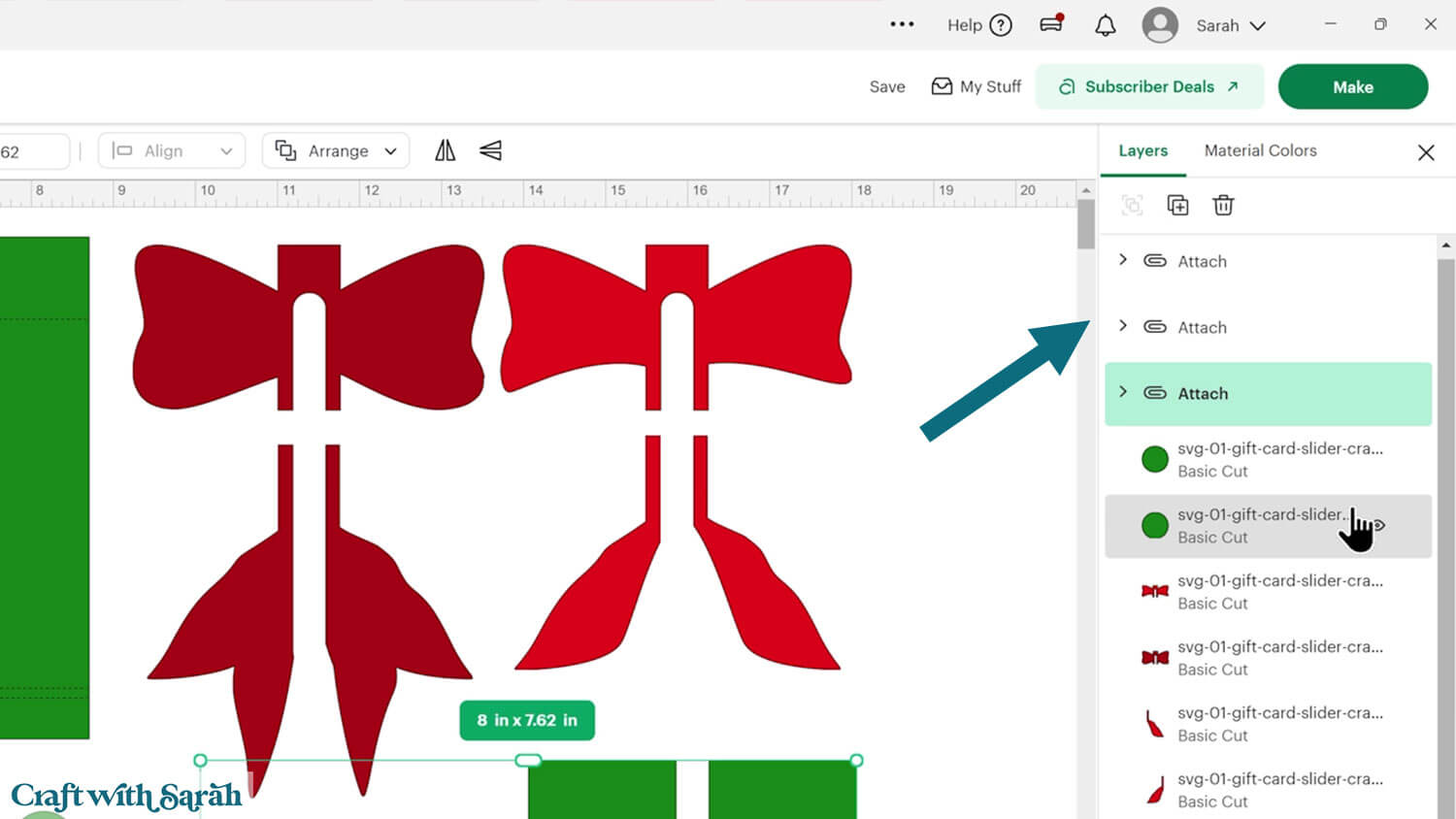Click the Flip horizontal icon

(x=445, y=150)
